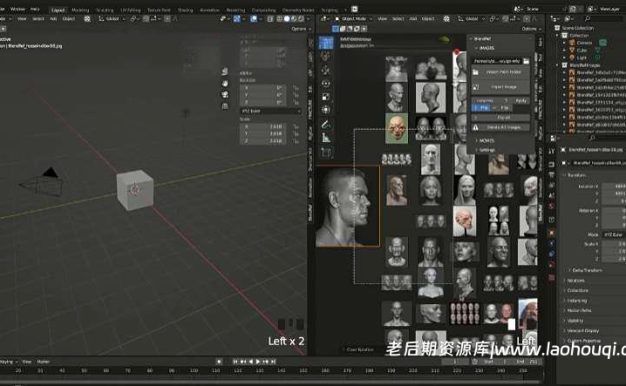
Task: Click the camera view gizmo in left viewport
Action: pos(225,95)
